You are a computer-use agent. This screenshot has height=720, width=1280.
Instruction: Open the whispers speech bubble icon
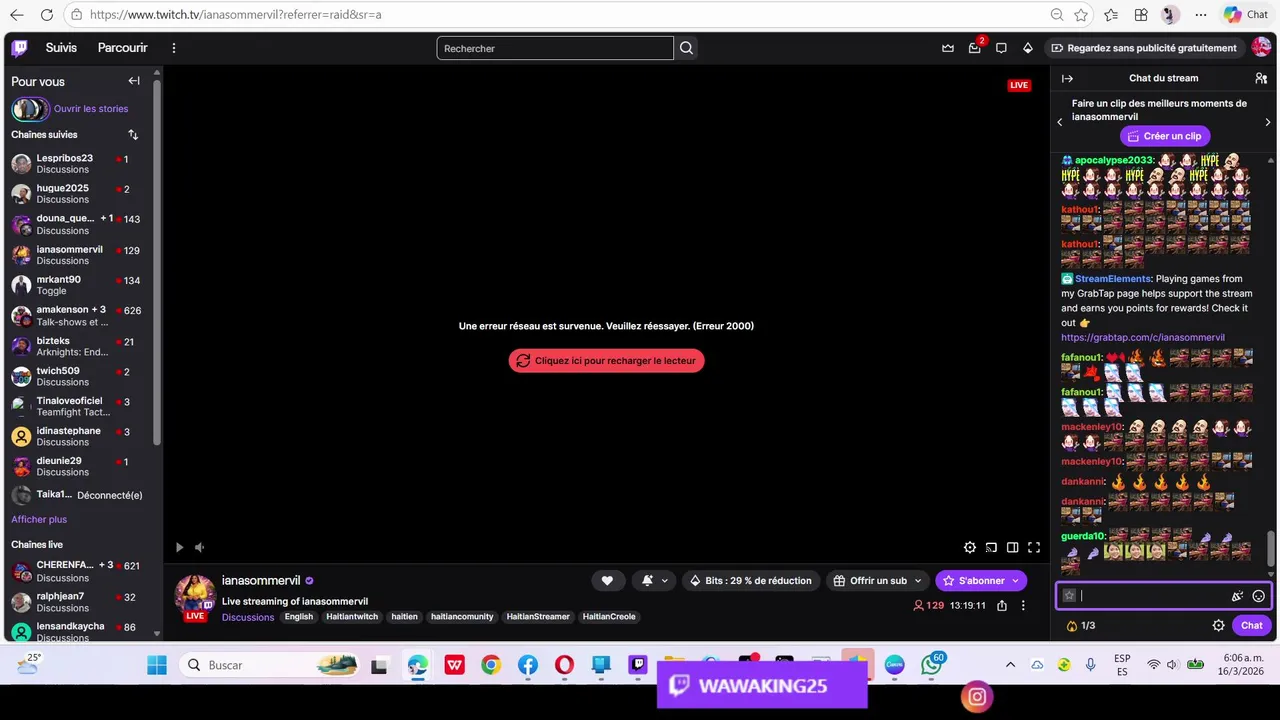(1001, 48)
